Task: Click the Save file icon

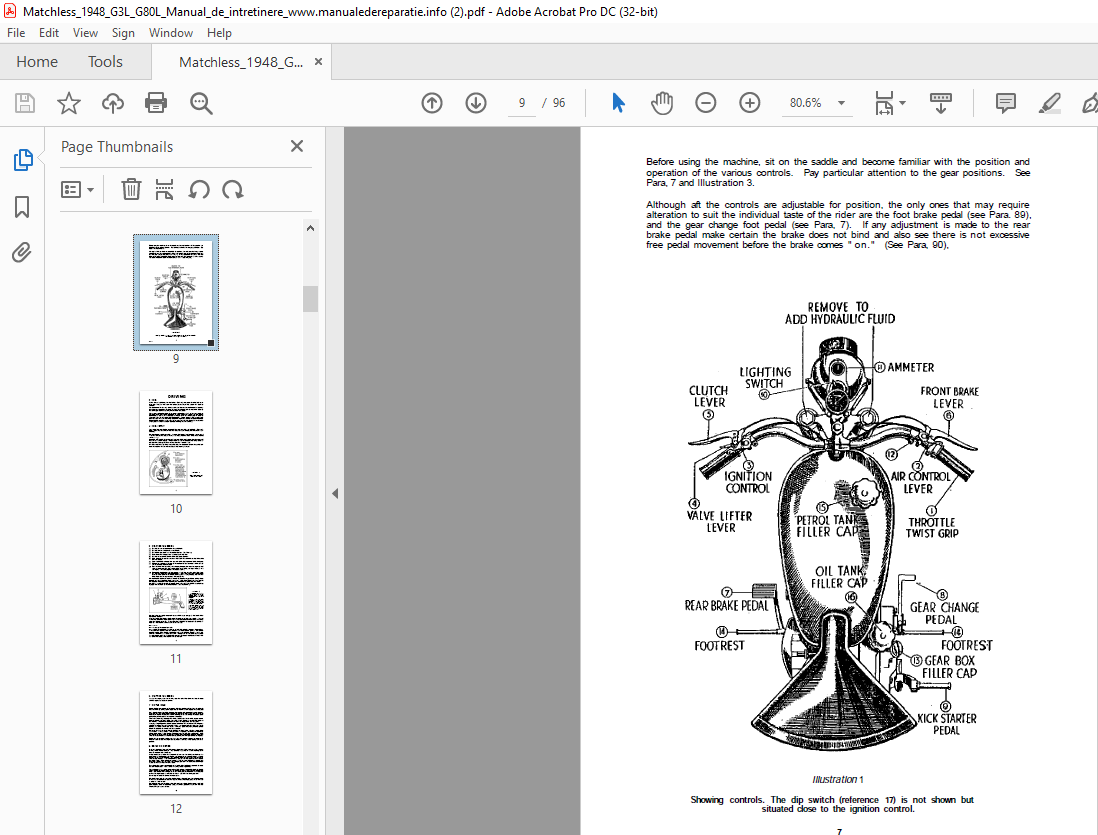Action: point(25,103)
